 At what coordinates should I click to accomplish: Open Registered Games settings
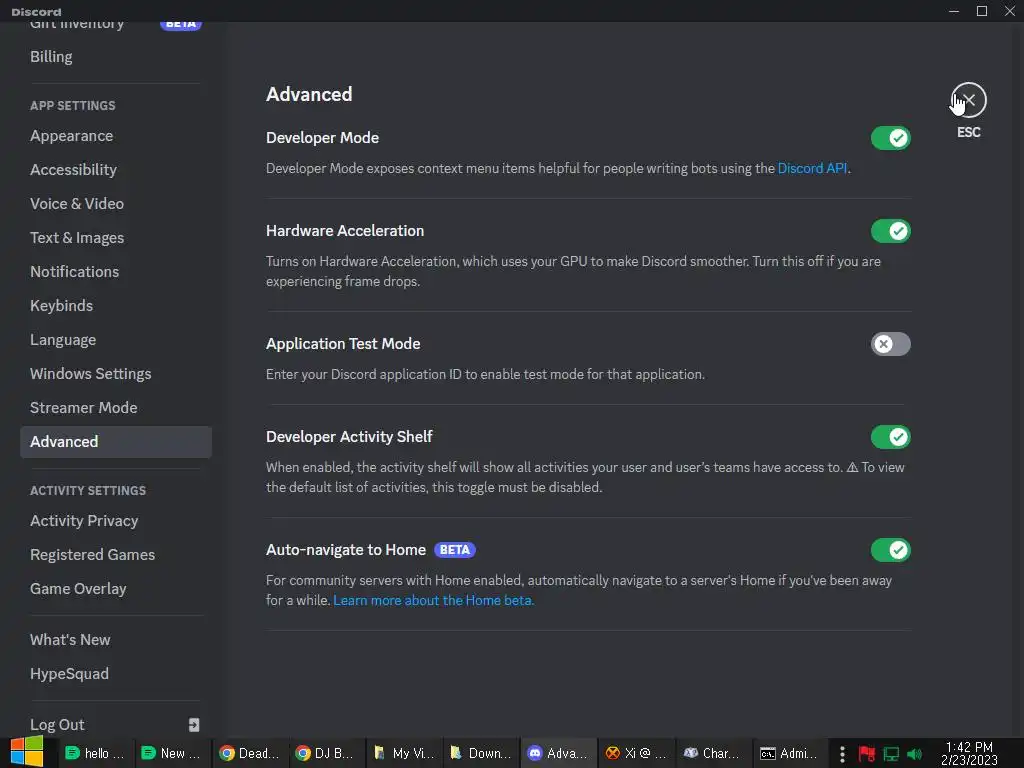tap(116, 554)
